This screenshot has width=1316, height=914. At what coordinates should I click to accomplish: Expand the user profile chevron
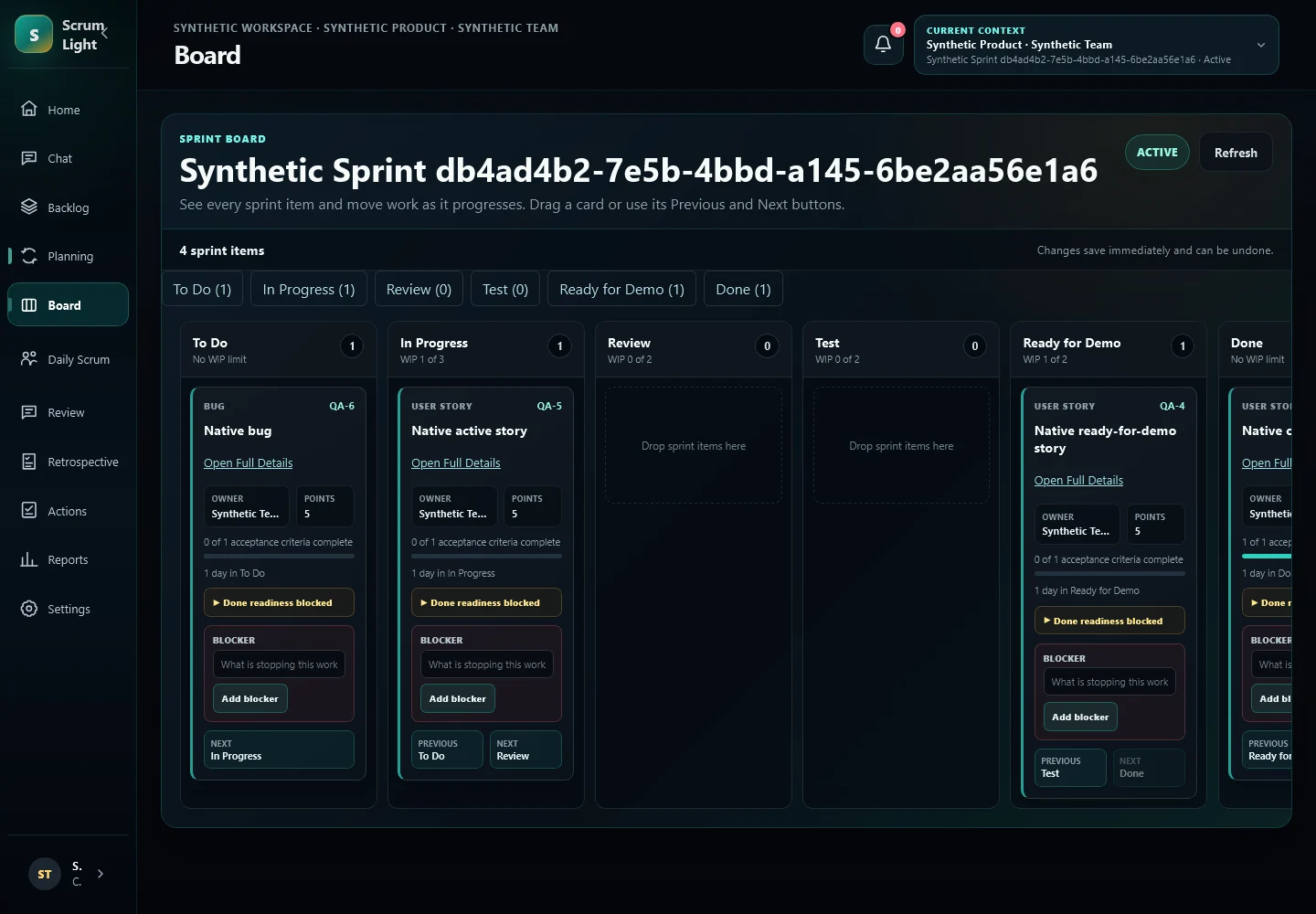[x=101, y=874]
